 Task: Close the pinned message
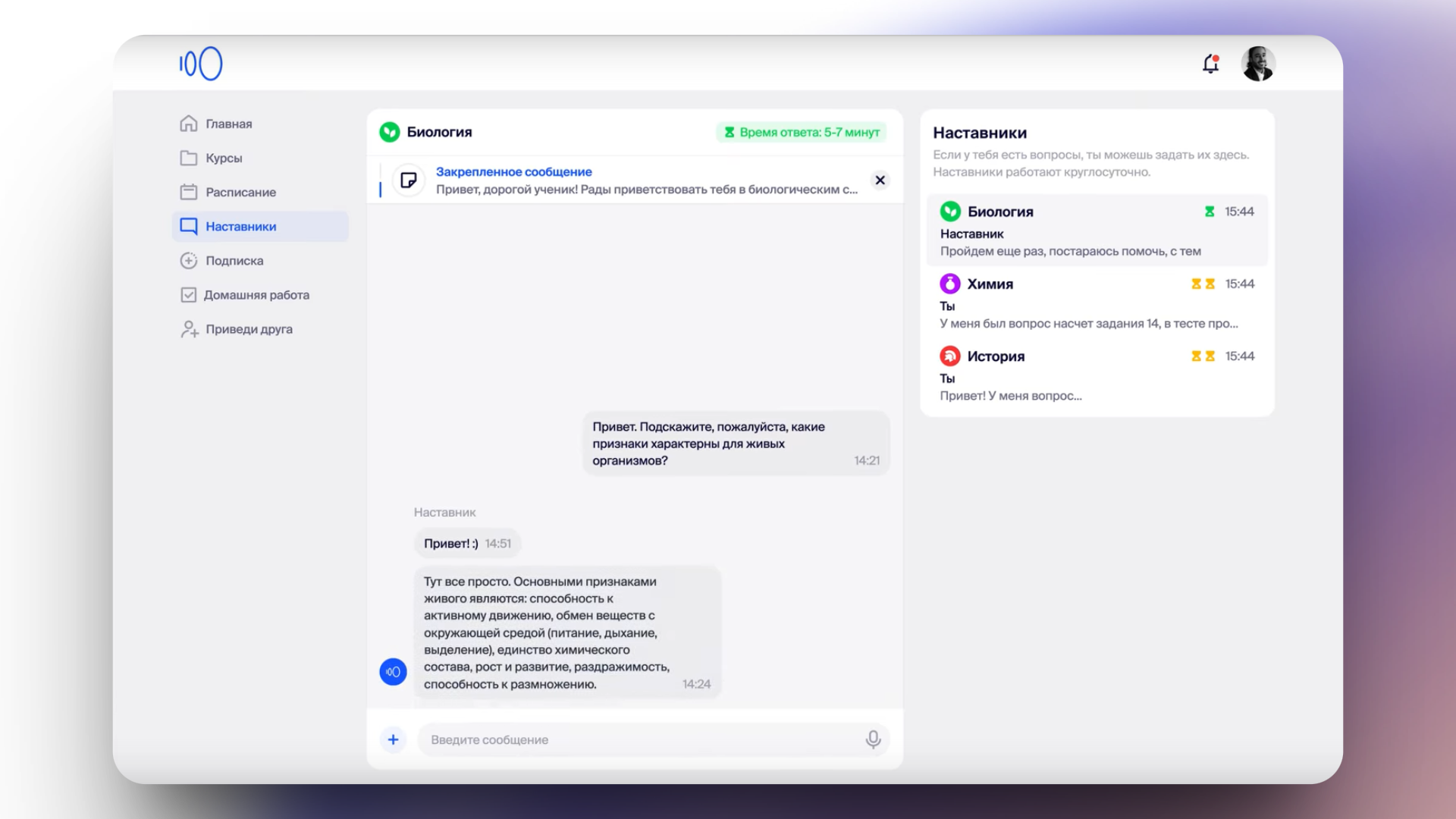[x=880, y=180]
